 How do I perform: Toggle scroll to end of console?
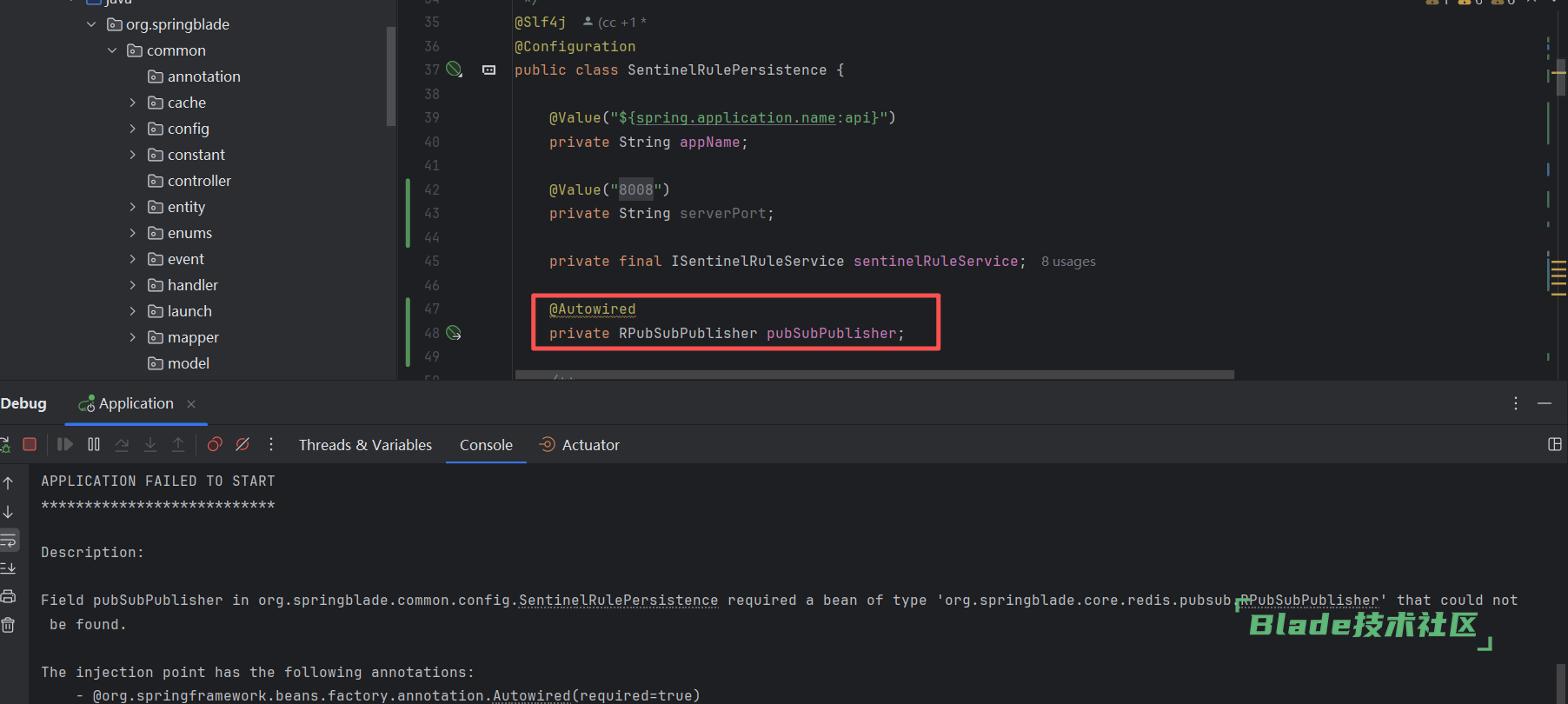pyautogui.click(x=9, y=568)
